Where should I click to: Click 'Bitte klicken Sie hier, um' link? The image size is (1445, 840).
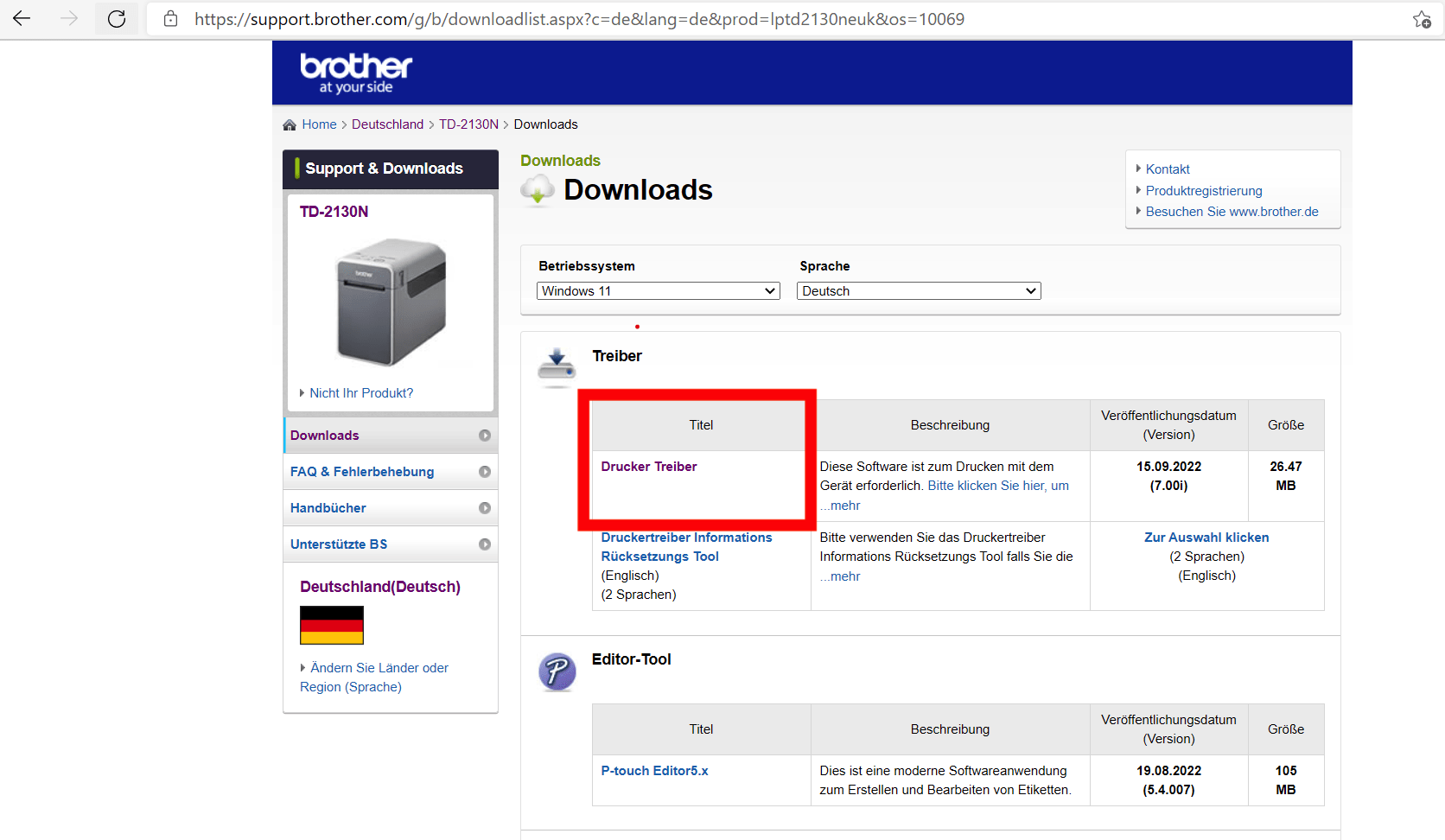point(998,486)
